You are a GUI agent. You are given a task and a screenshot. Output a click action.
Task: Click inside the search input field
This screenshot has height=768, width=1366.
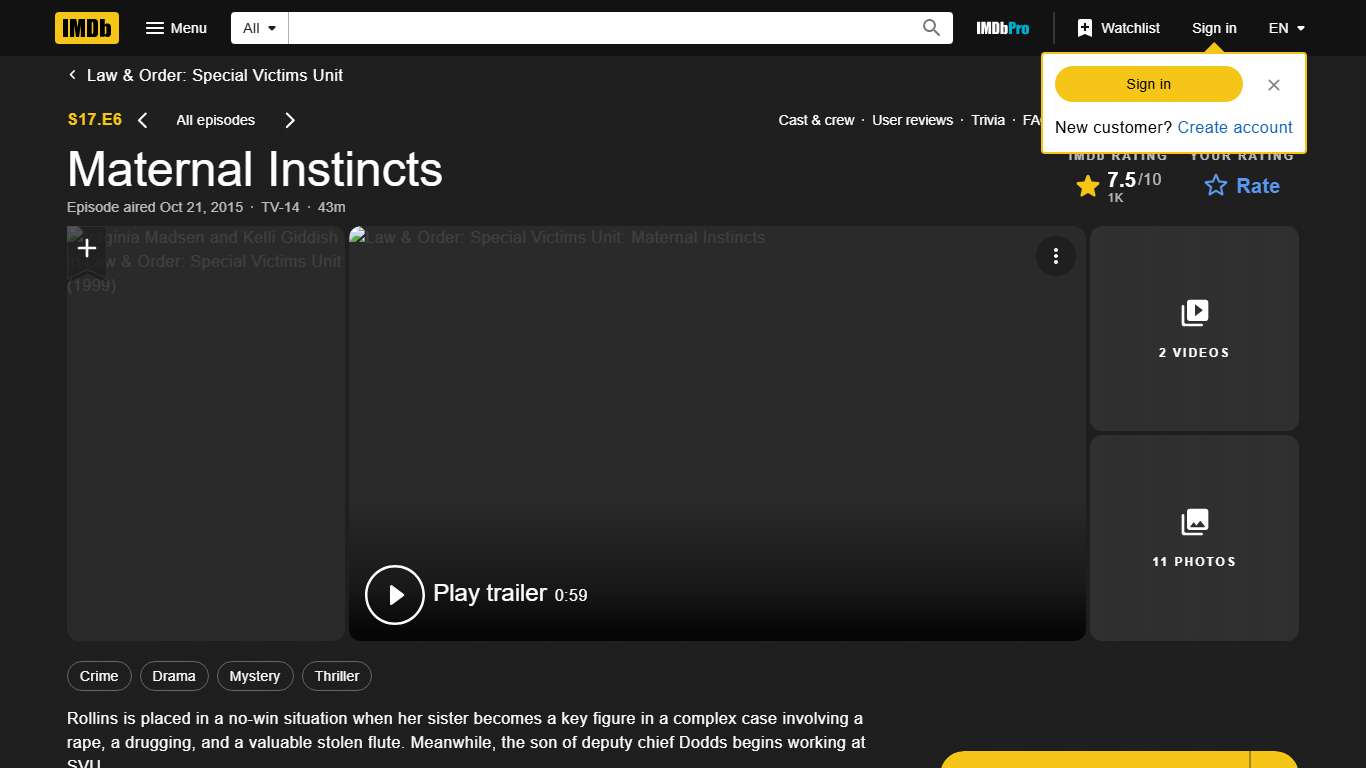tap(600, 28)
